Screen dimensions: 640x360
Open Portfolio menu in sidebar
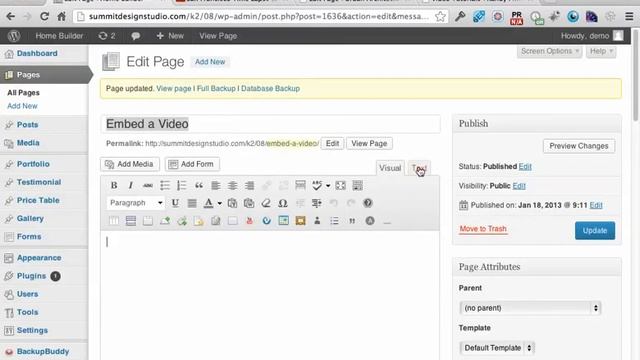(x=33, y=164)
